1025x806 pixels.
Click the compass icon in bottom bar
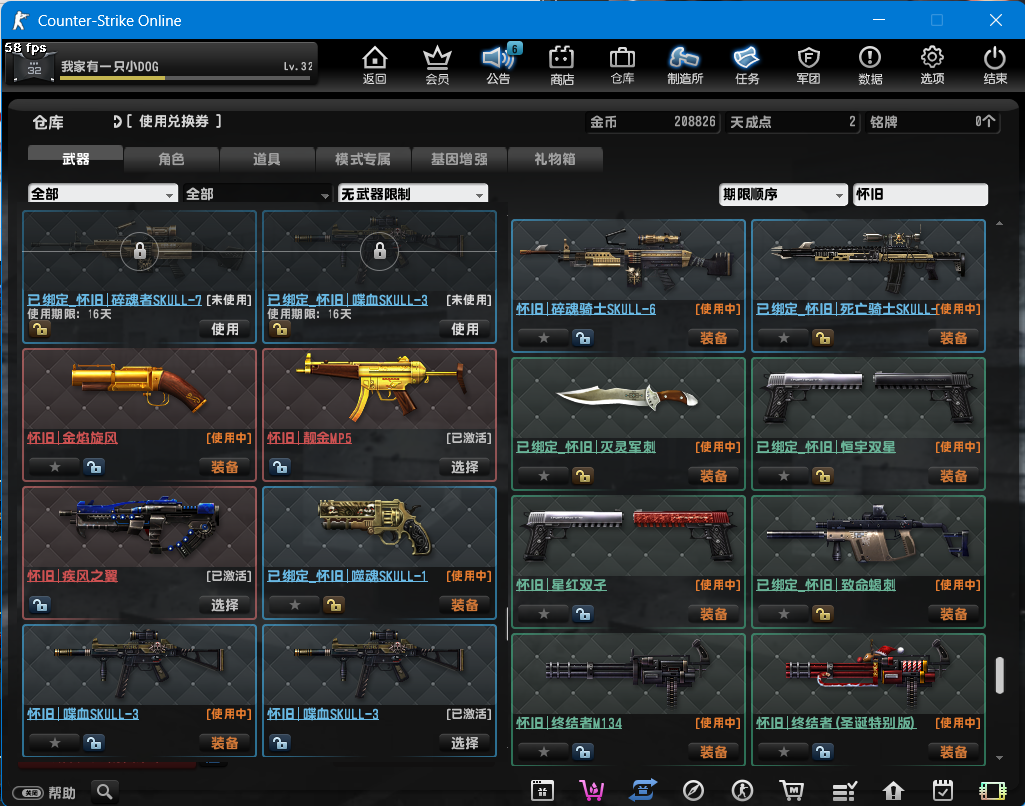pyautogui.click(x=693, y=791)
